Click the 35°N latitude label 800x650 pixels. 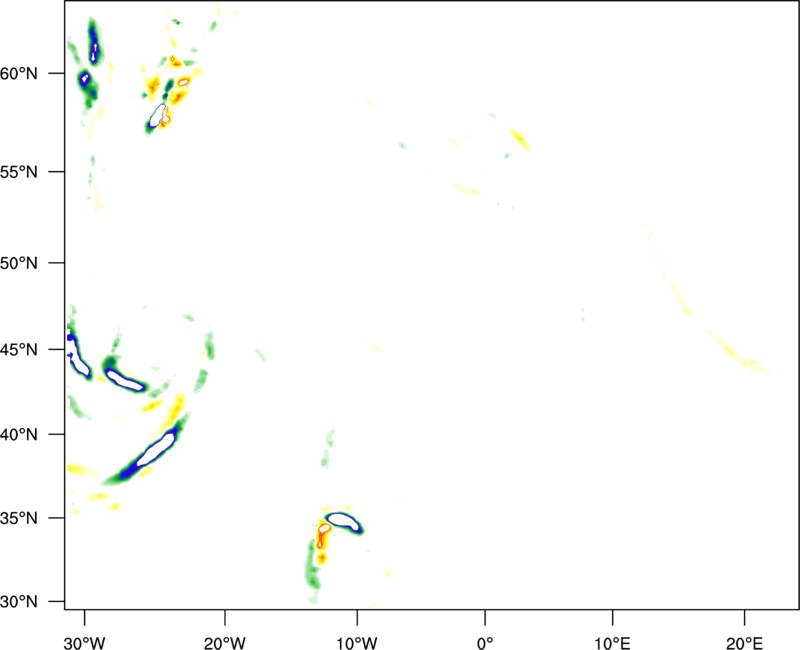[19, 518]
